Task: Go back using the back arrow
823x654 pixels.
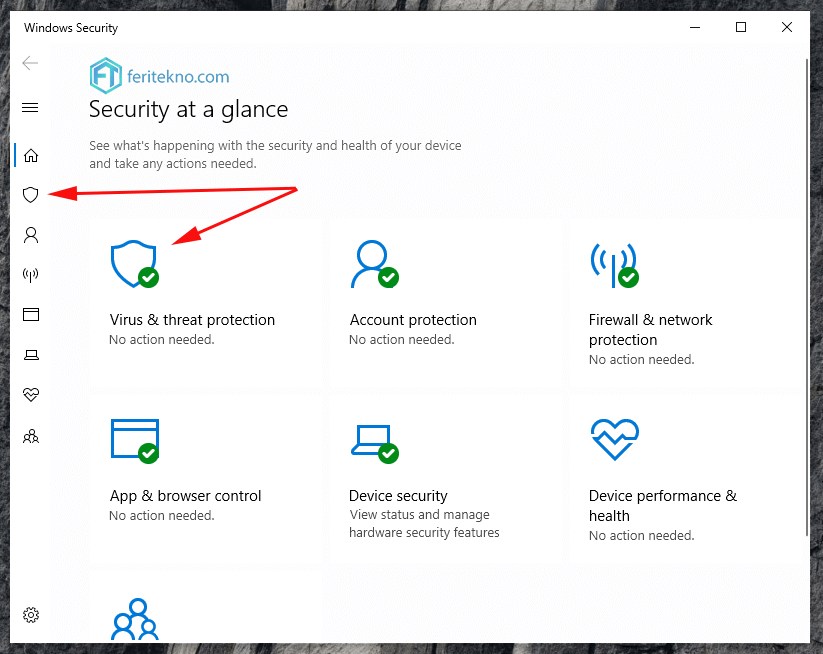Action: tap(30, 63)
